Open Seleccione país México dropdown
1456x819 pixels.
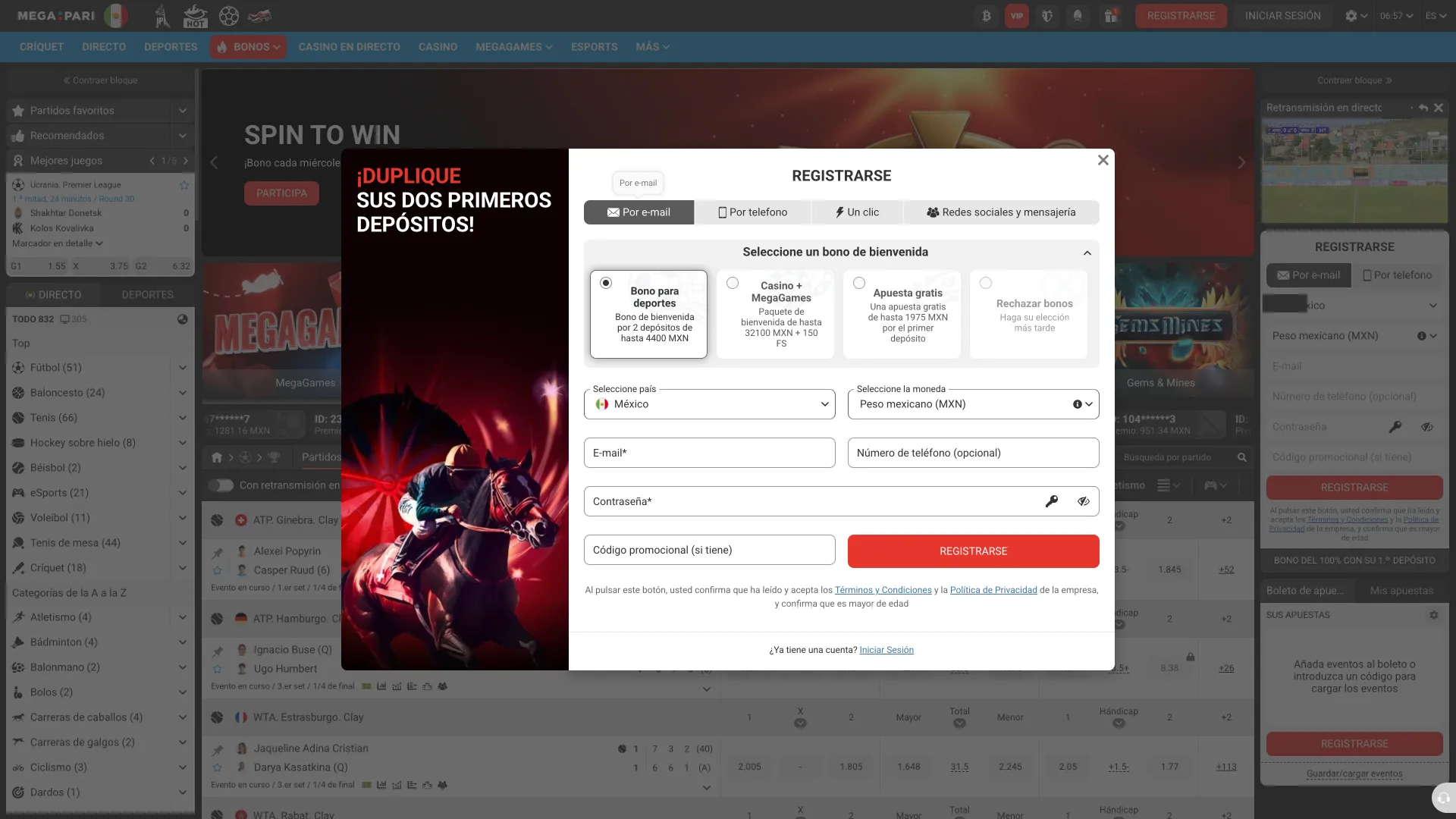click(710, 404)
